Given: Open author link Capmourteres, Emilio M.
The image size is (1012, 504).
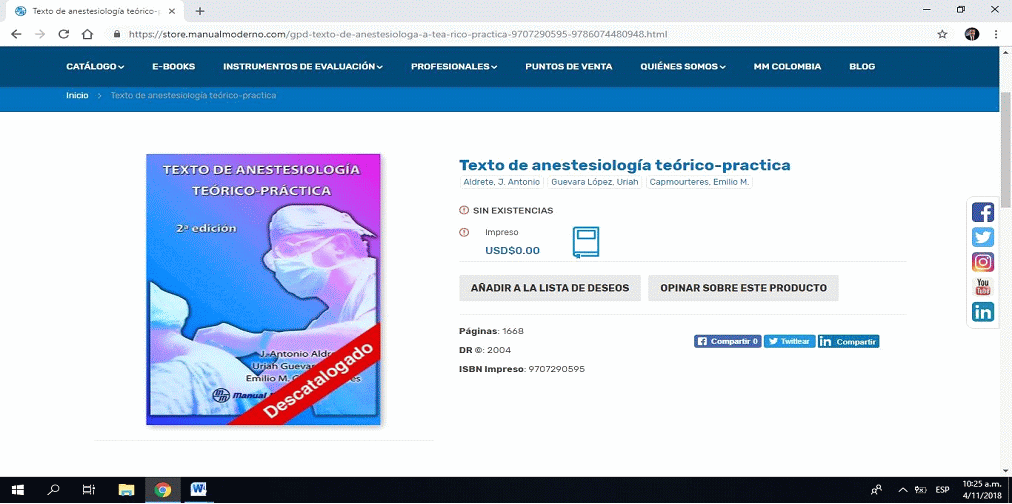Looking at the screenshot, I should pos(700,183).
